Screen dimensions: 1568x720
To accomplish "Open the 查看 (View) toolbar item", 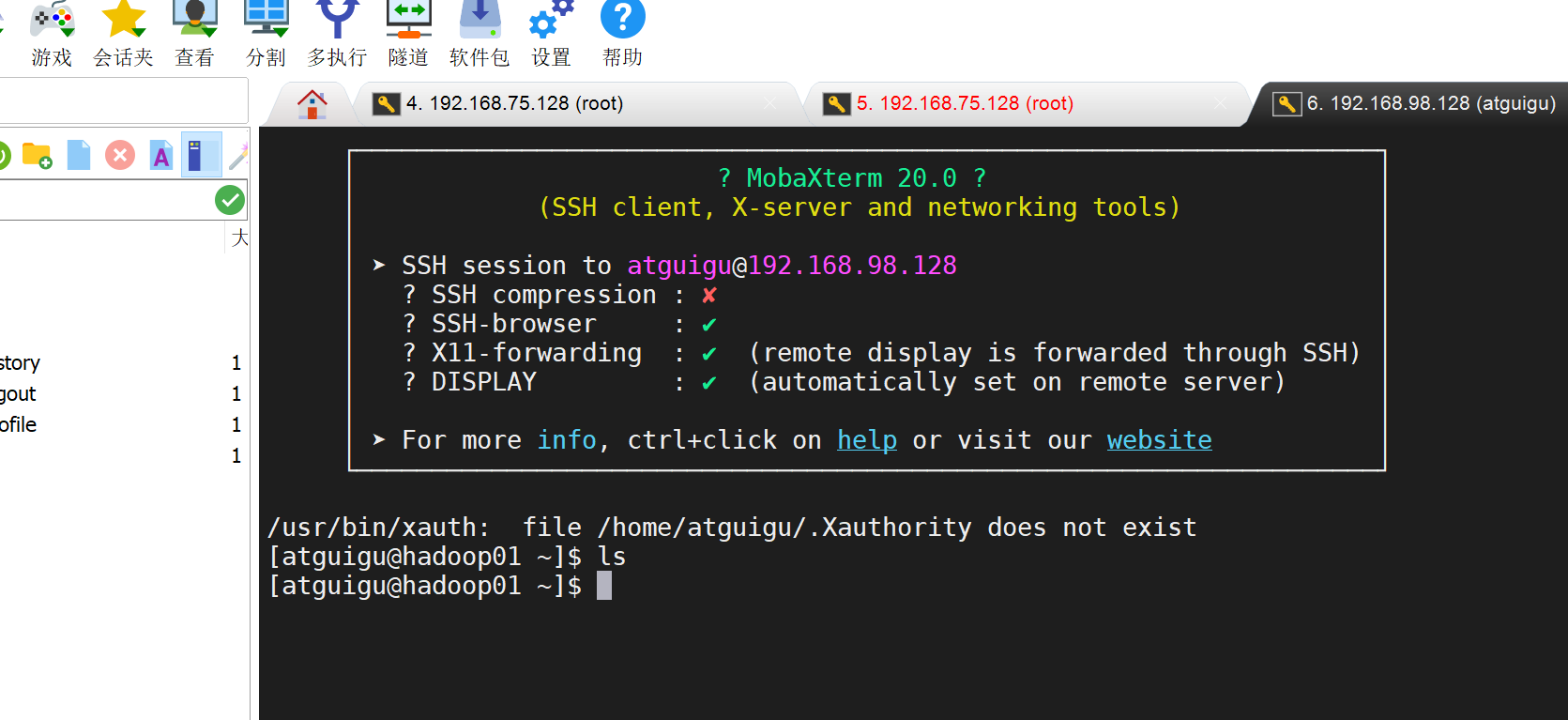I will (x=195, y=35).
